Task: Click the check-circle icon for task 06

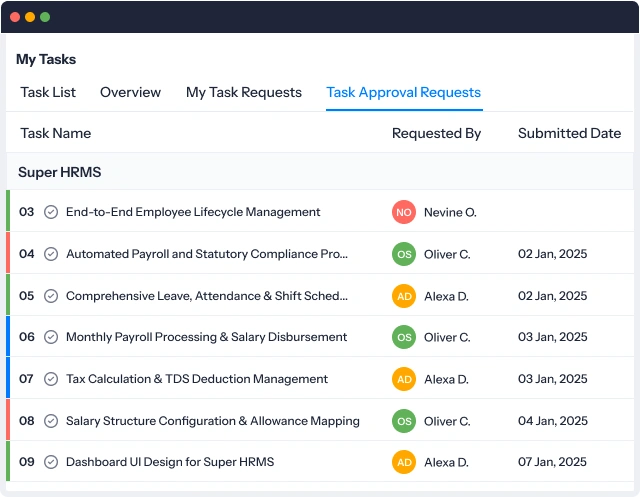Action: [51, 337]
